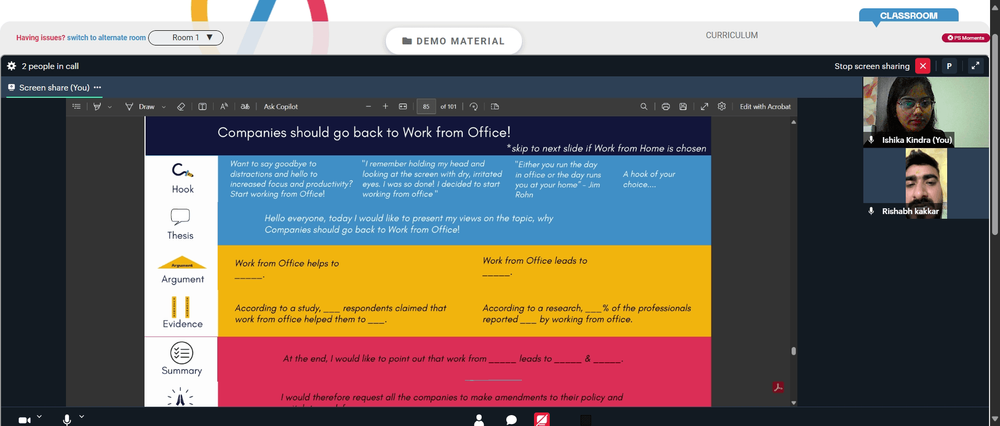This screenshot has width=1000, height=426.
Task: Switch to the Curriculum tab
Action: tap(732, 35)
